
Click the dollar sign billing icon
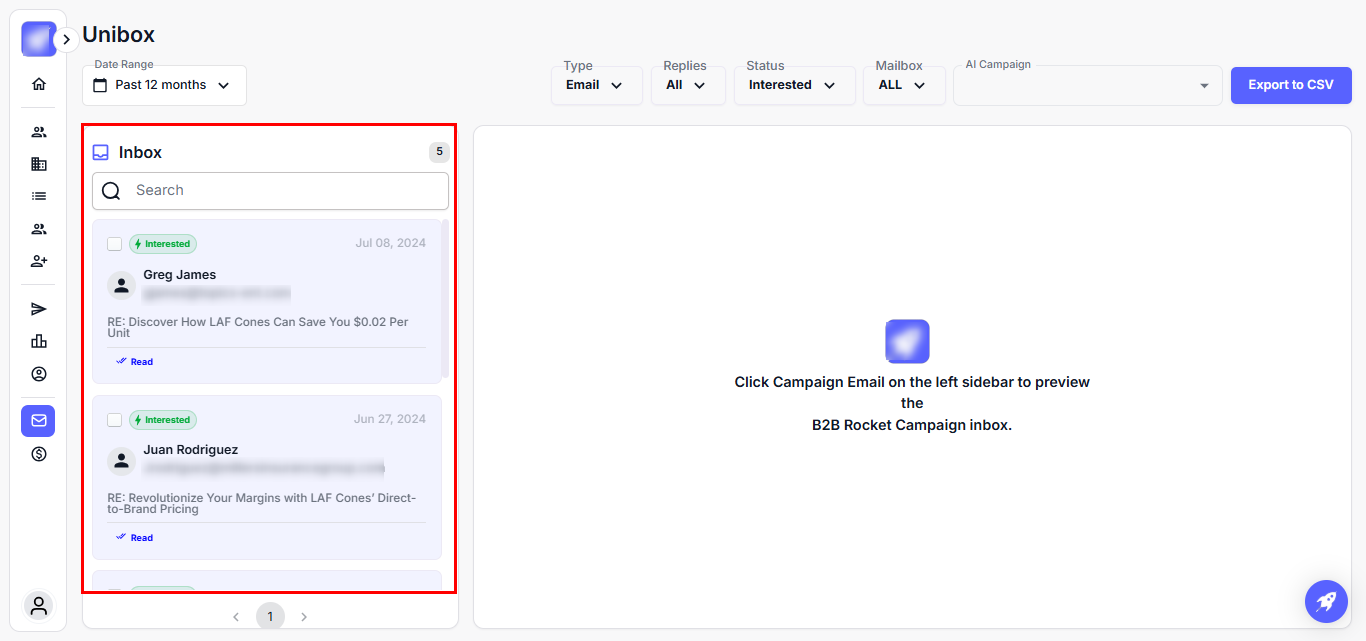click(x=39, y=454)
